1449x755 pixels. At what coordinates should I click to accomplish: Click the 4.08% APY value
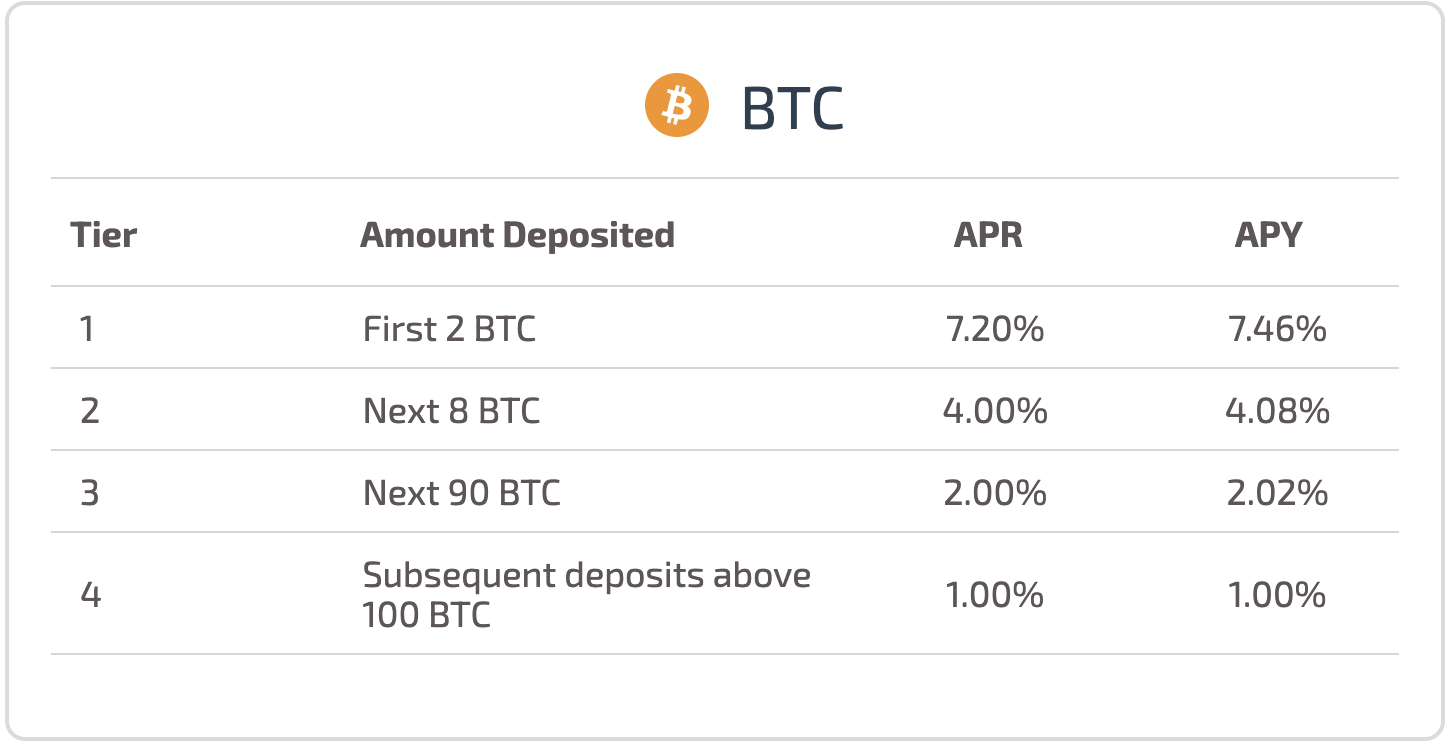click(x=1277, y=411)
